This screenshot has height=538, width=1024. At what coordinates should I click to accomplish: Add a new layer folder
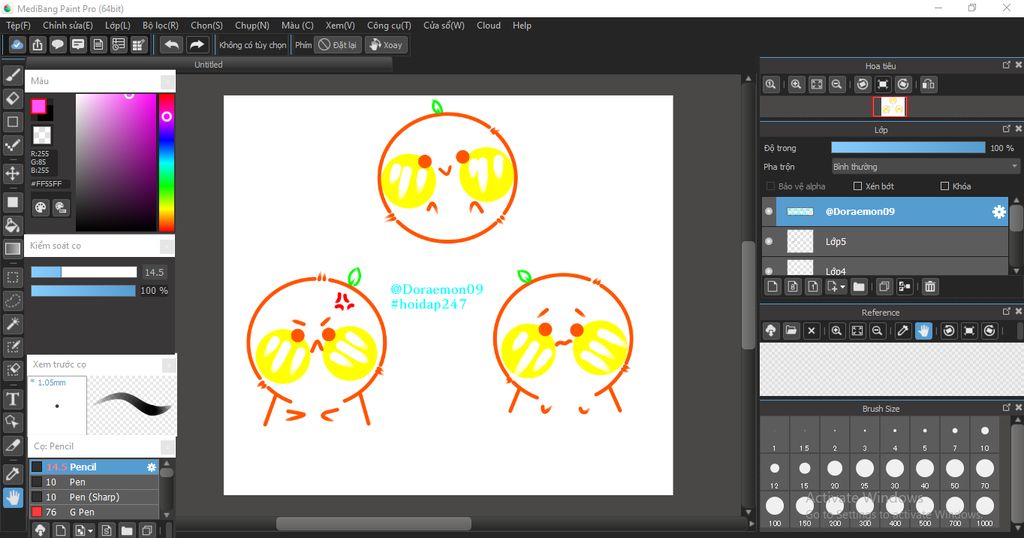859,287
